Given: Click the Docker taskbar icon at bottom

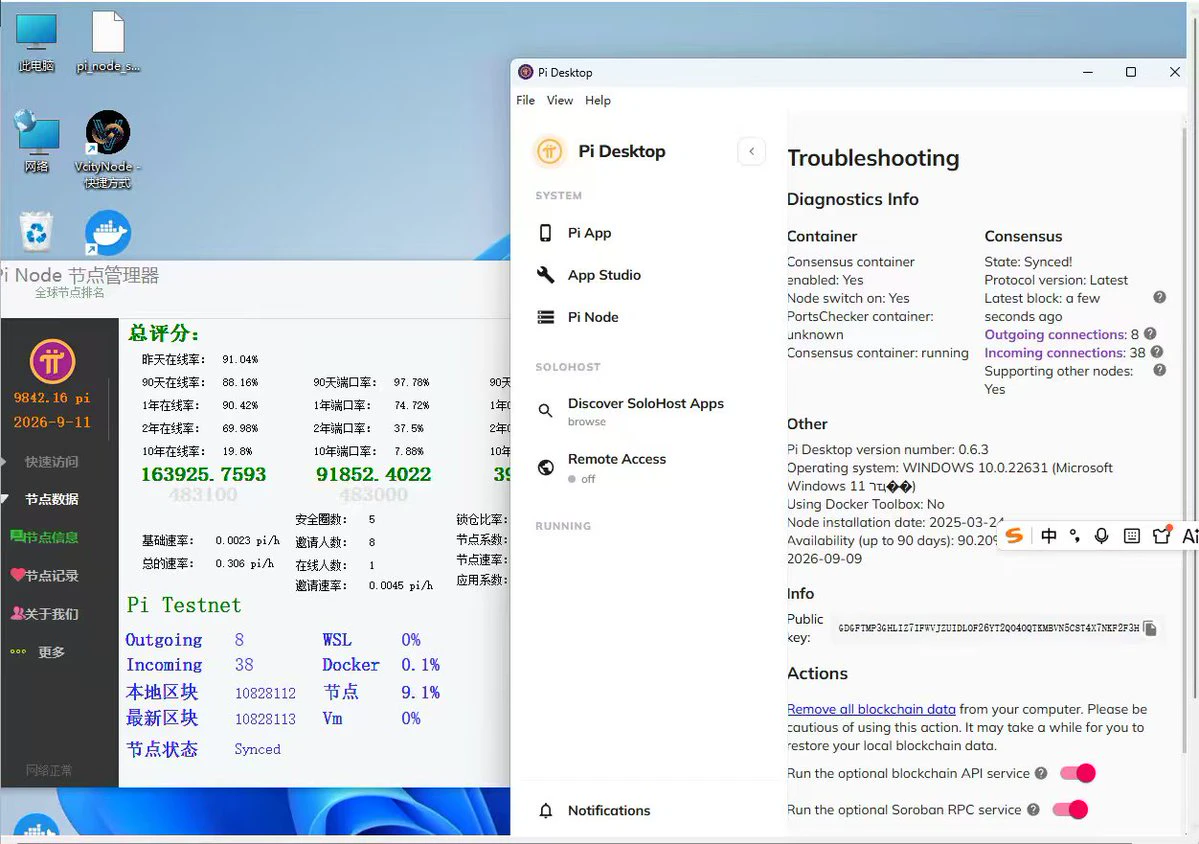Looking at the screenshot, I should coord(36,827).
